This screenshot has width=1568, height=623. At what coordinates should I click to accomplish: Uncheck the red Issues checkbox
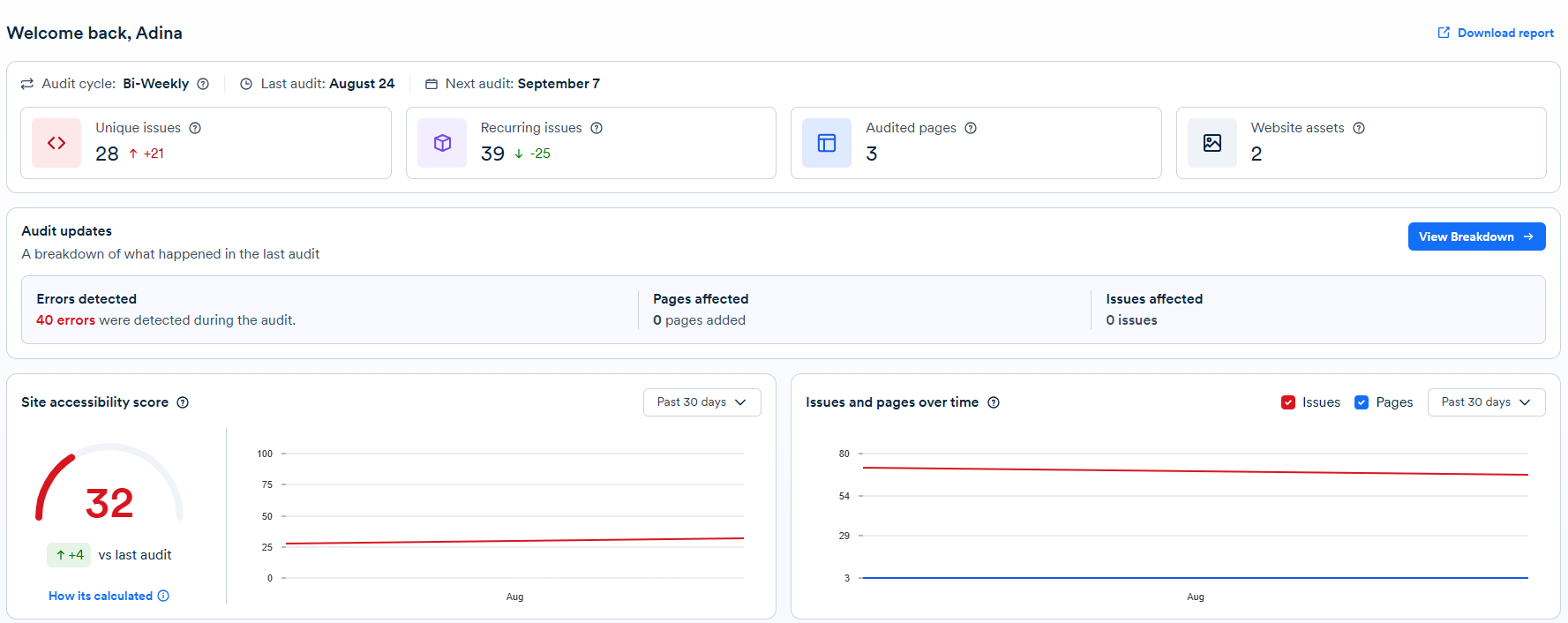click(x=1288, y=402)
